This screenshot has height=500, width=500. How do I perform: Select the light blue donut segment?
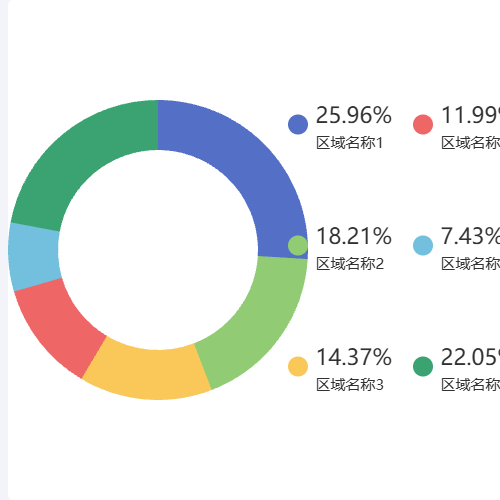33,257
